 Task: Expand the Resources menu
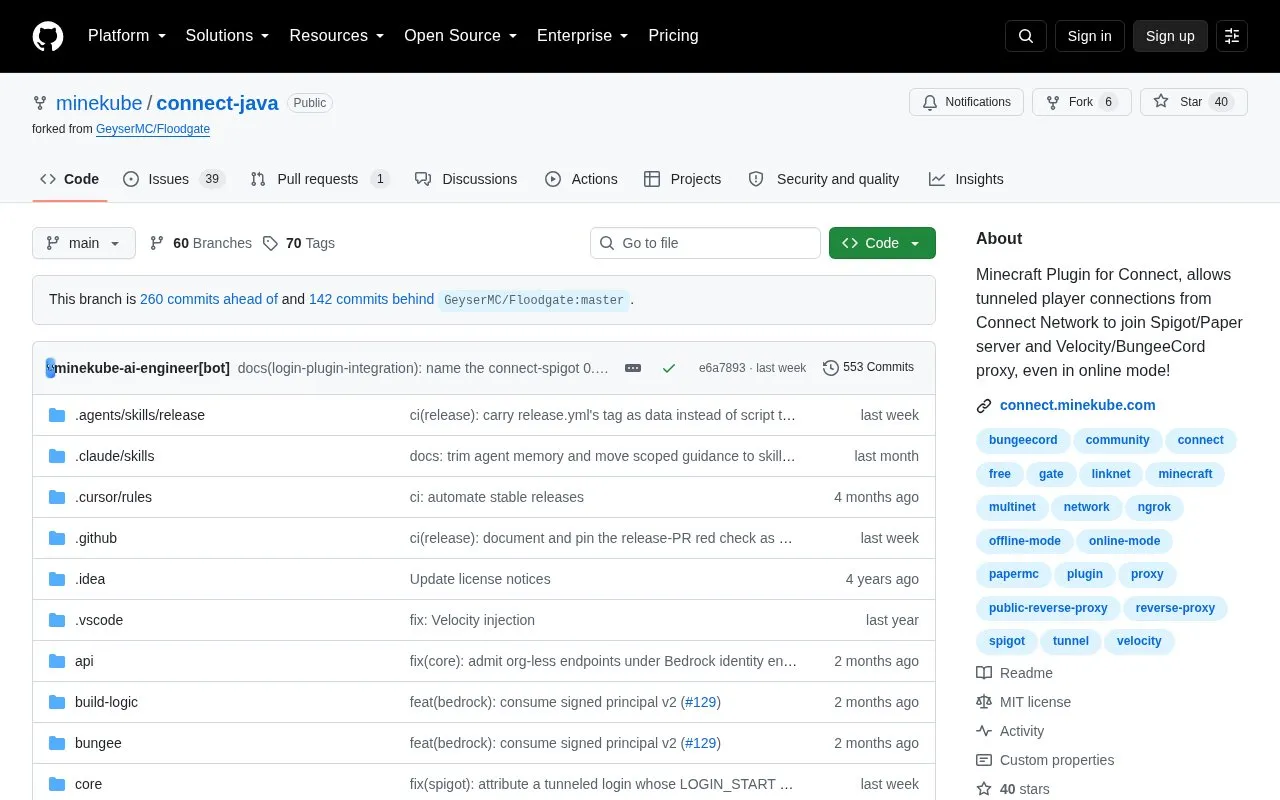(x=337, y=36)
